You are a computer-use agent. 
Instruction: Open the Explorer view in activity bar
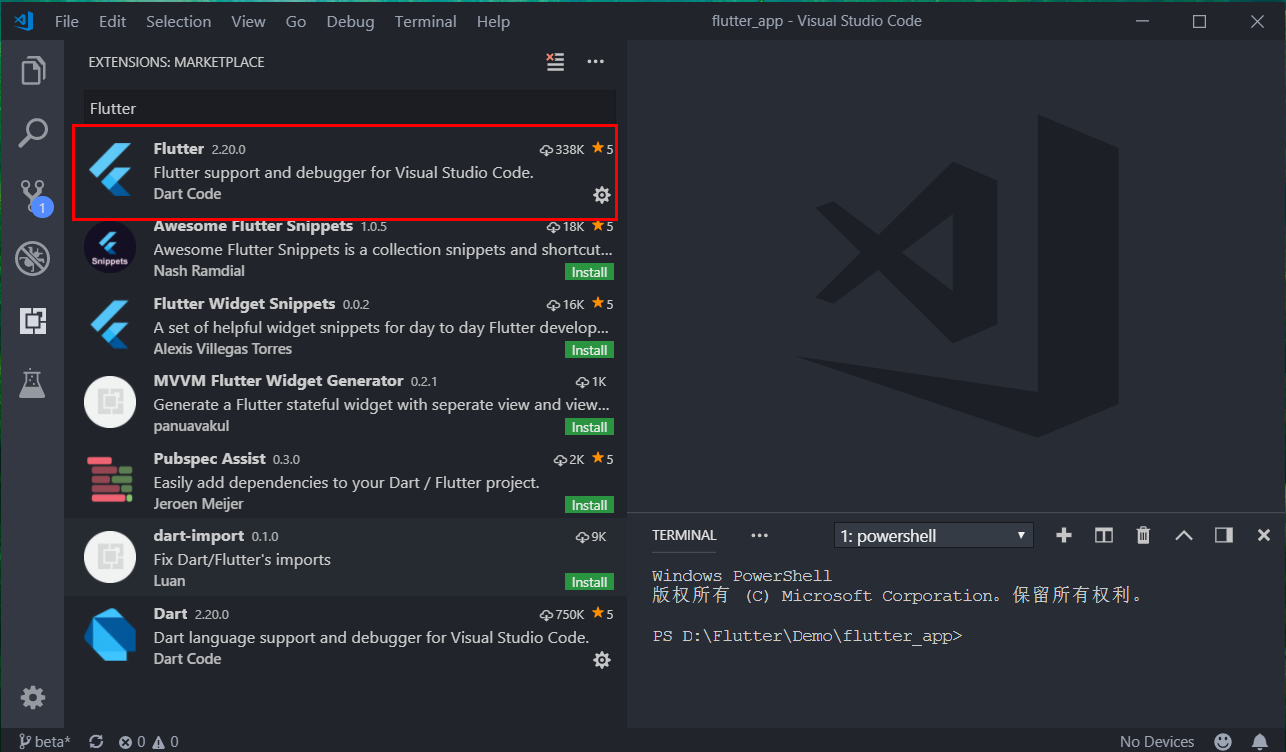[x=33, y=71]
